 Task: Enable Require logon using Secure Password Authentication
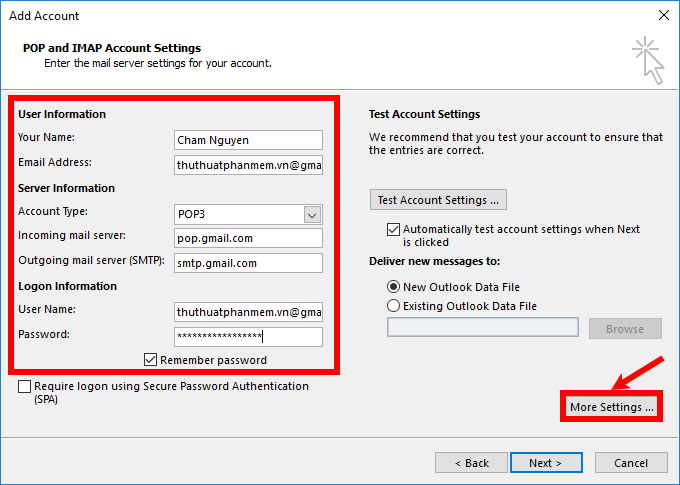[24, 386]
